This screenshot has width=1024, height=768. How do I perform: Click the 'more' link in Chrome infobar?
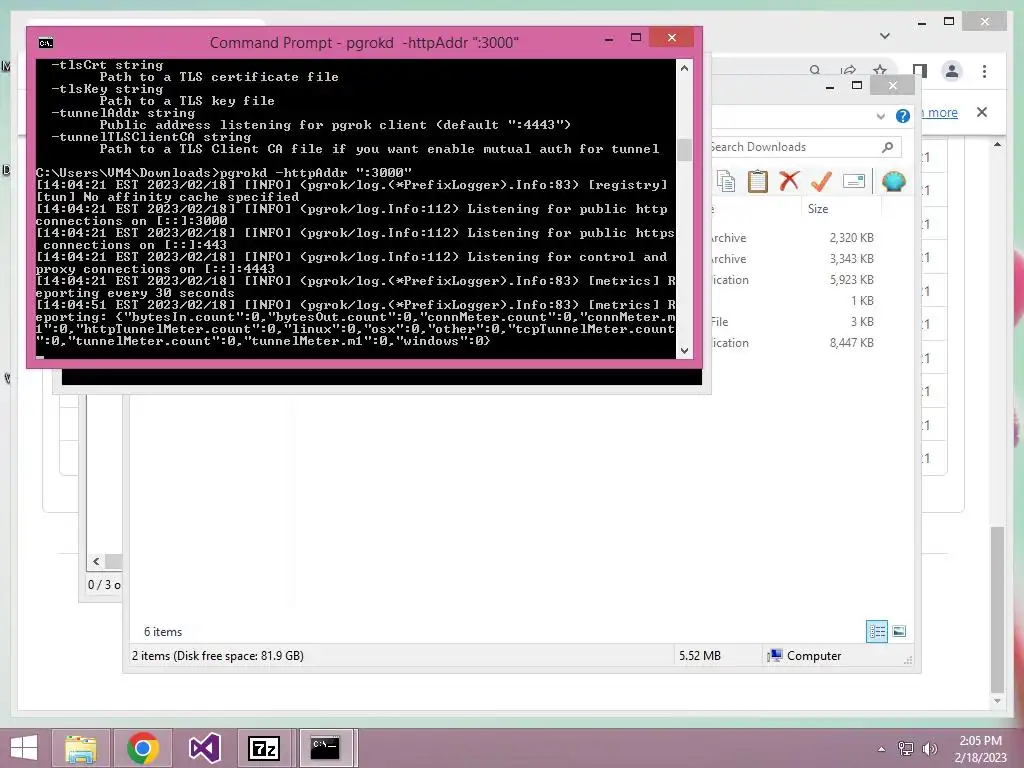[x=942, y=112]
